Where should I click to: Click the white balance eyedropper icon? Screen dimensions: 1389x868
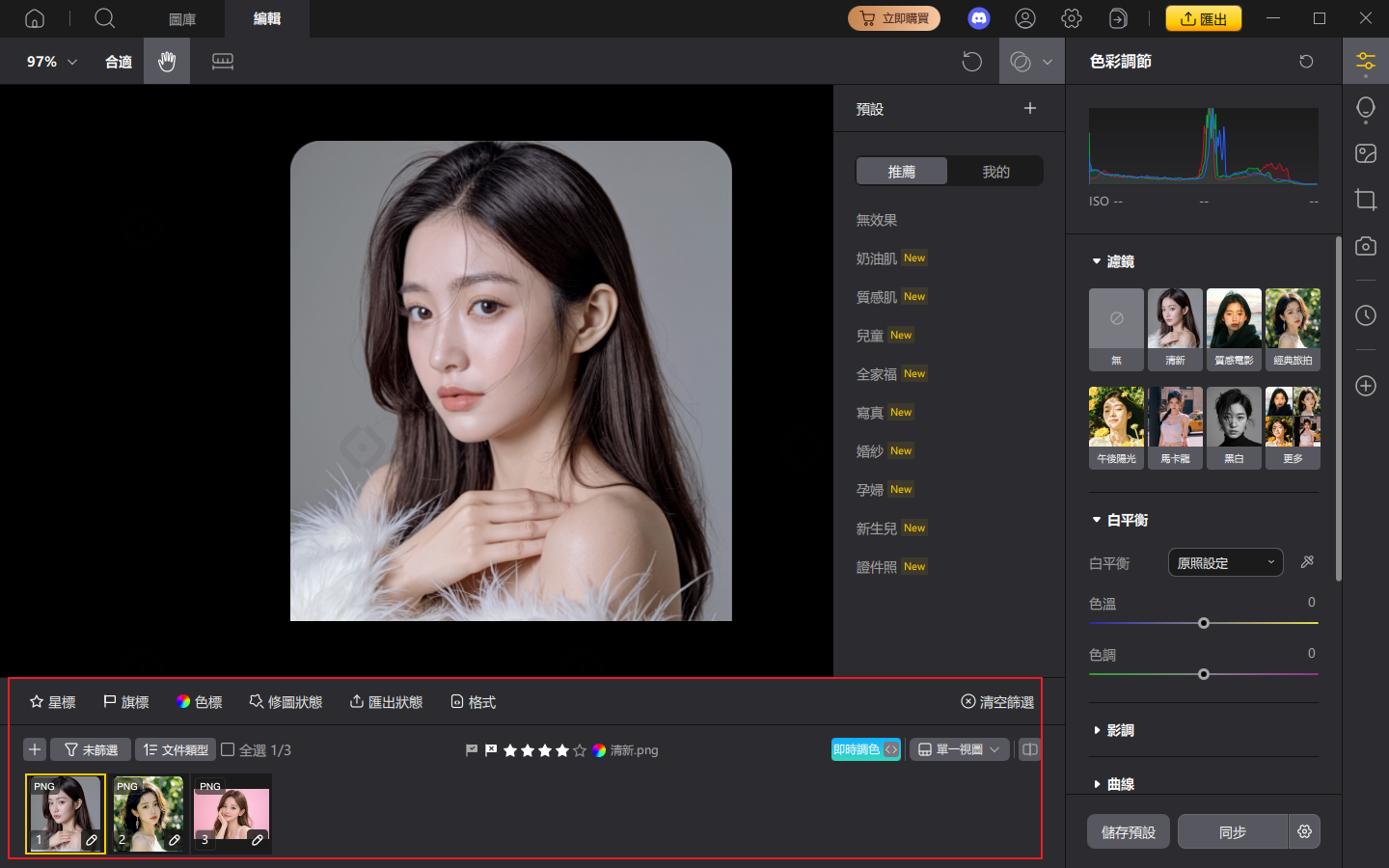tap(1307, 562)
